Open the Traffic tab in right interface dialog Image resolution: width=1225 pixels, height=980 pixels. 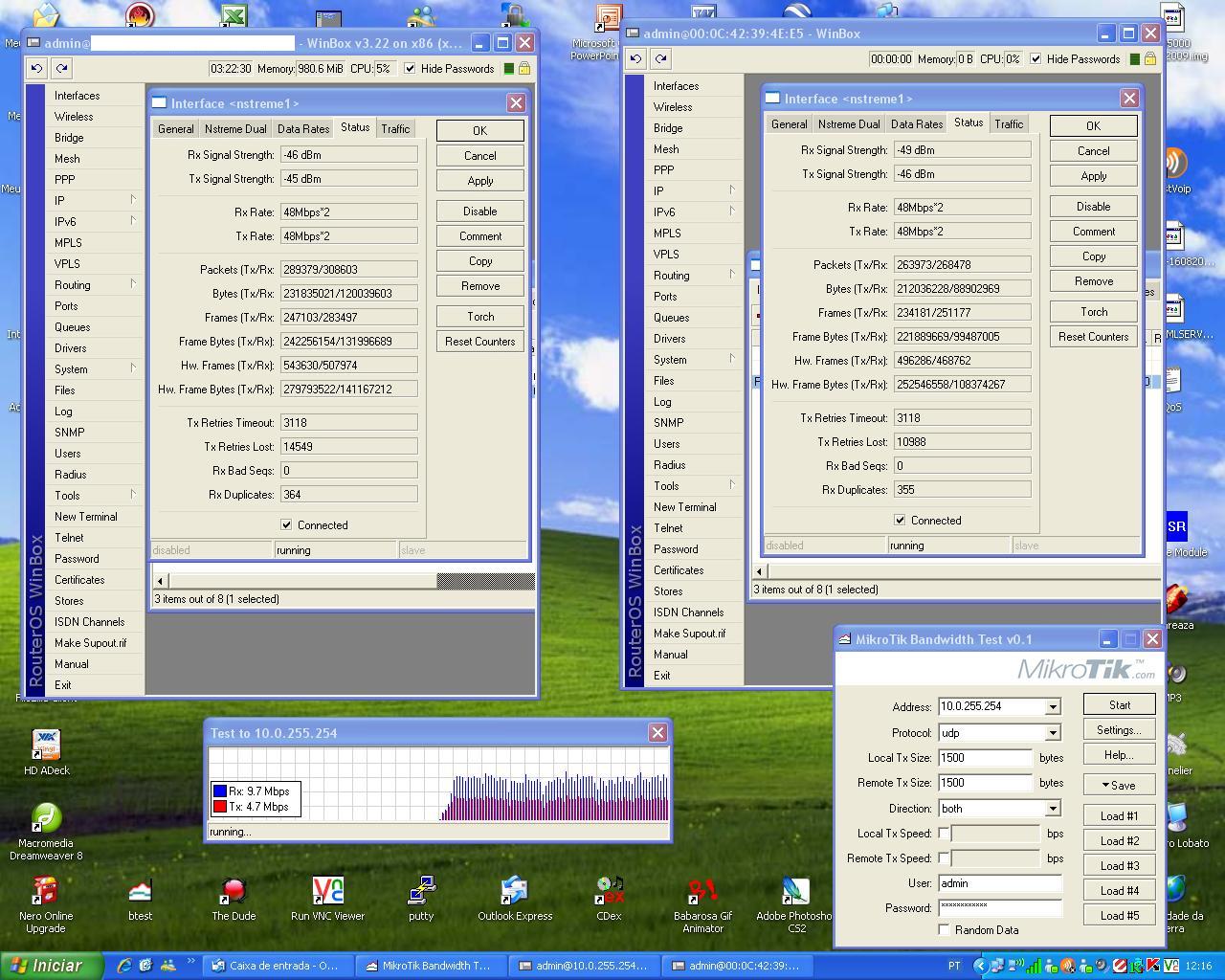coord(1009,123)
